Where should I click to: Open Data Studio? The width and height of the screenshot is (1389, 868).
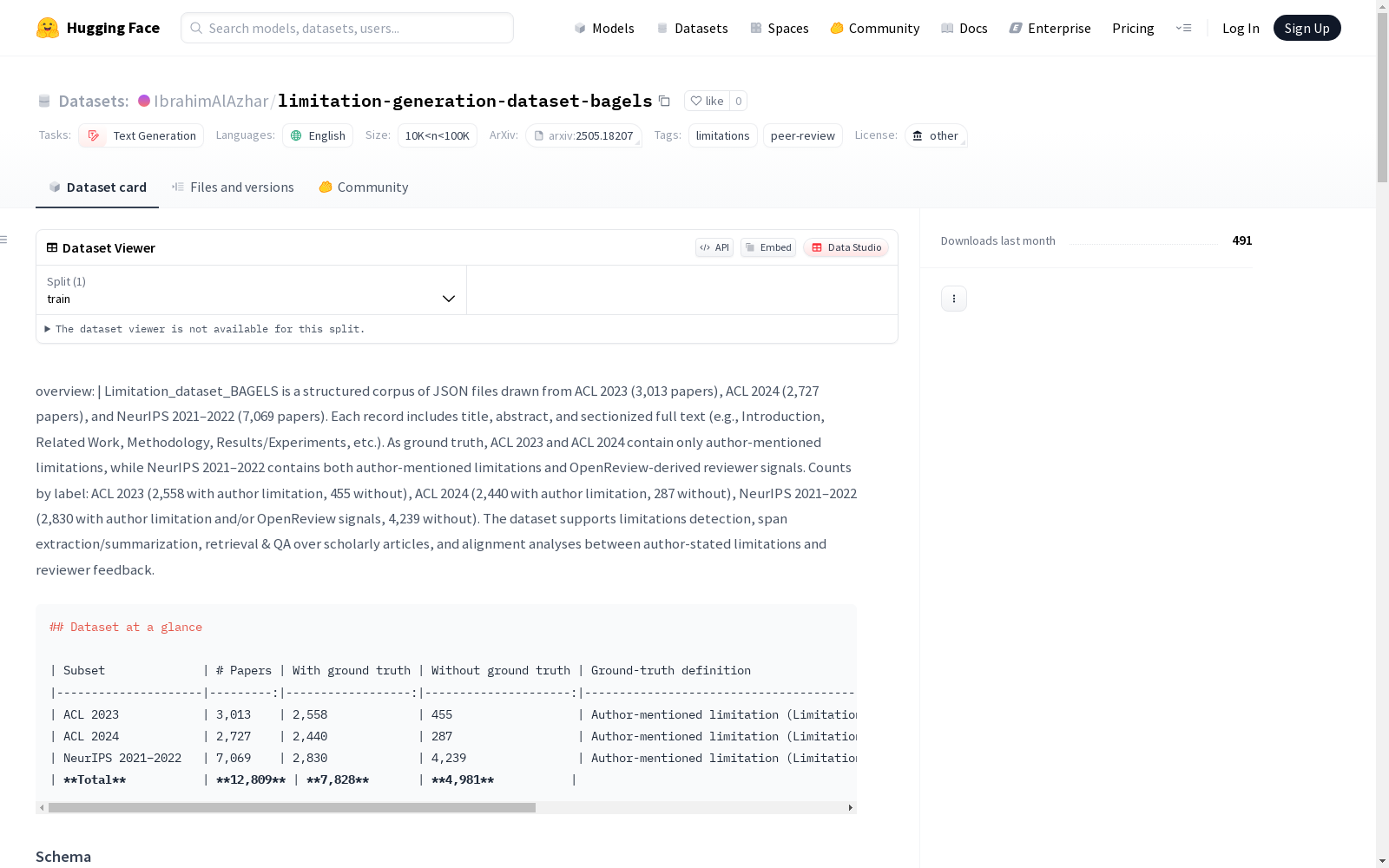(846, 247)
